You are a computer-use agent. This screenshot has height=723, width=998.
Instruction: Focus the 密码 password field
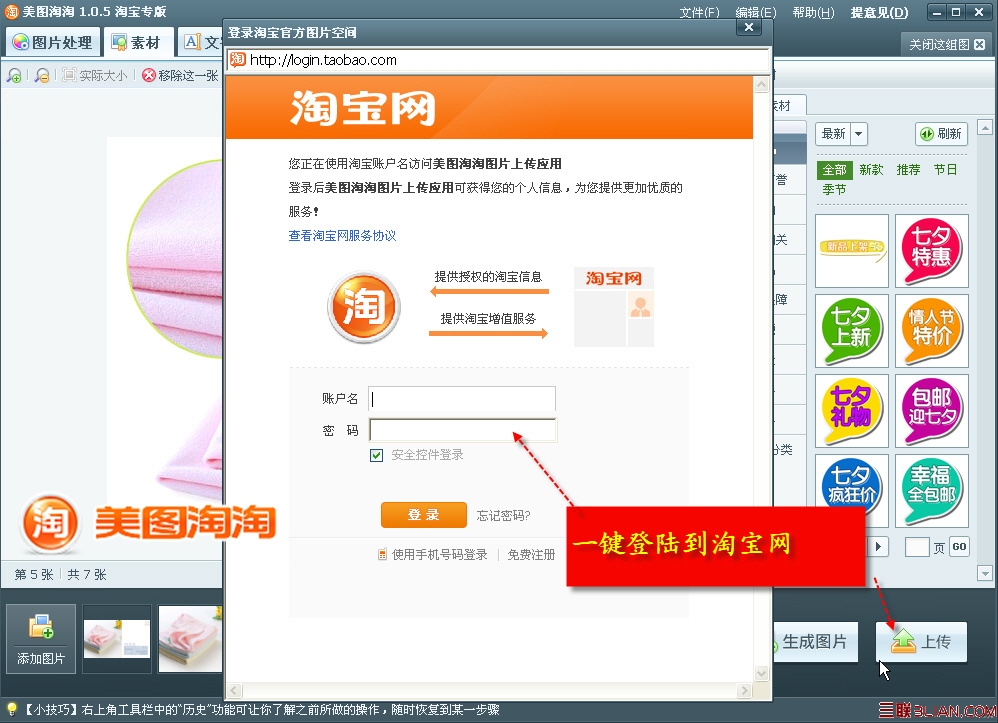coord(463,430)
